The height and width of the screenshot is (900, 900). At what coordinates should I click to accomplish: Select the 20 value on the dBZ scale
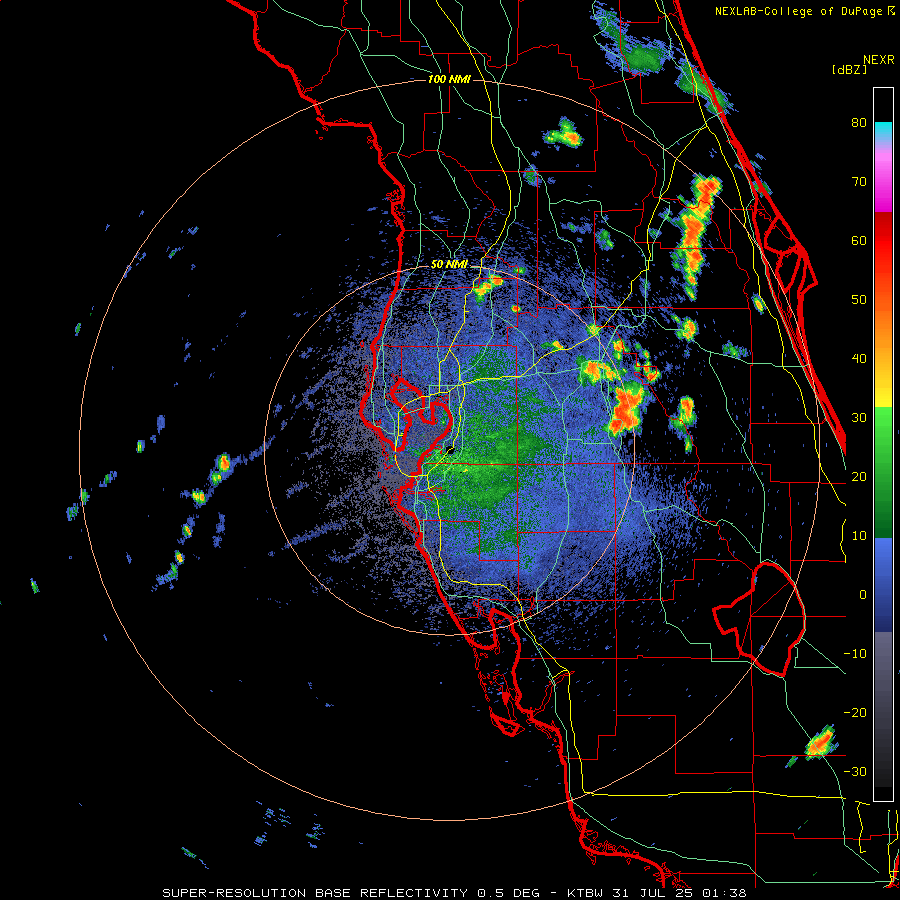pos(859,476)
